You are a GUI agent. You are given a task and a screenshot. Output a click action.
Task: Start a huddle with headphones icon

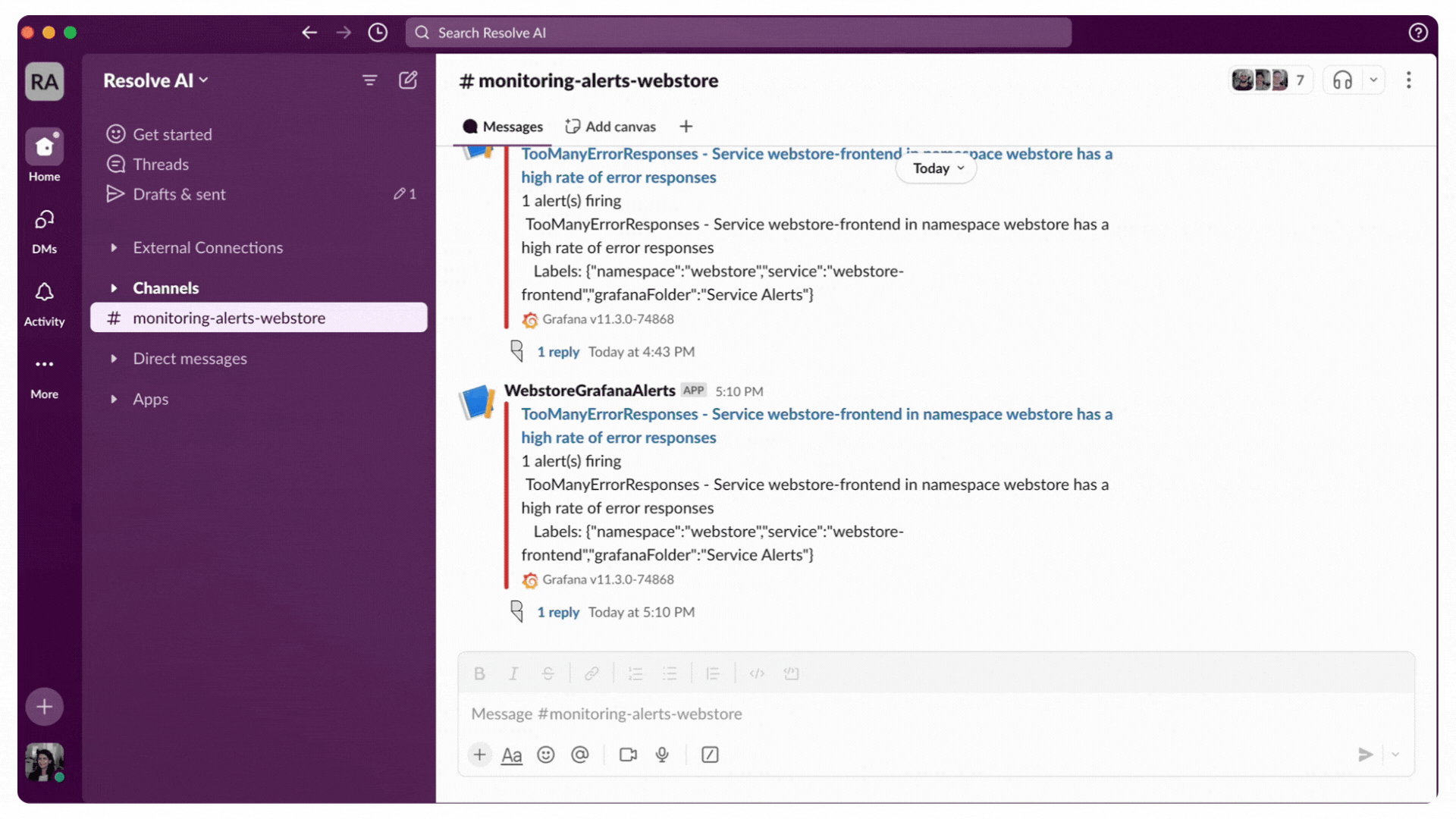(x=1342, y=80)
